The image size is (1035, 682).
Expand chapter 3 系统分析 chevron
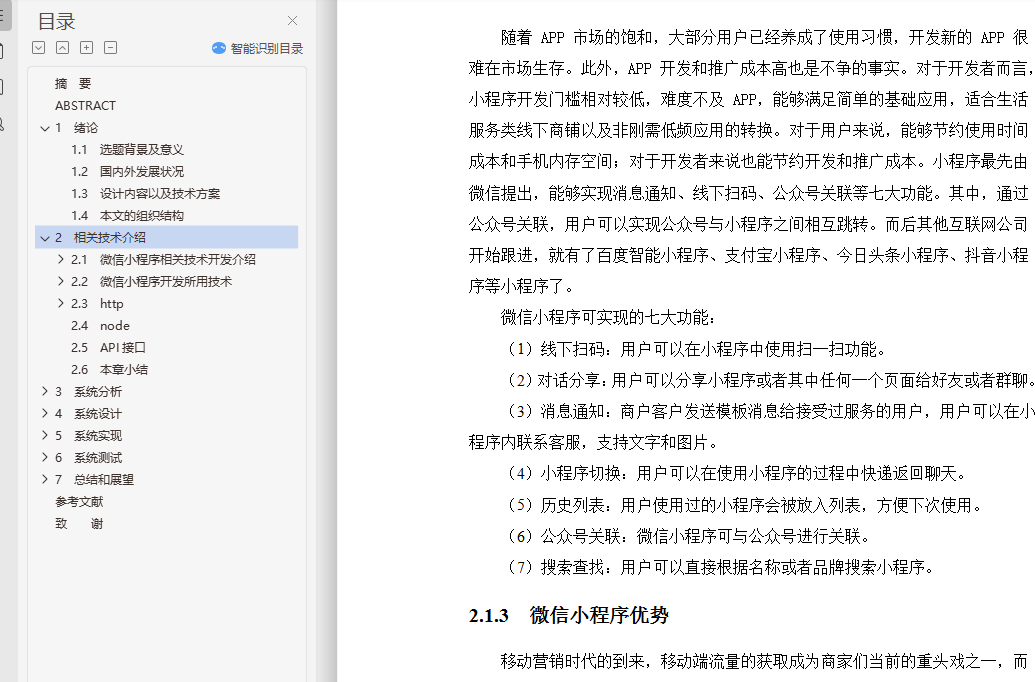(45, 392)
